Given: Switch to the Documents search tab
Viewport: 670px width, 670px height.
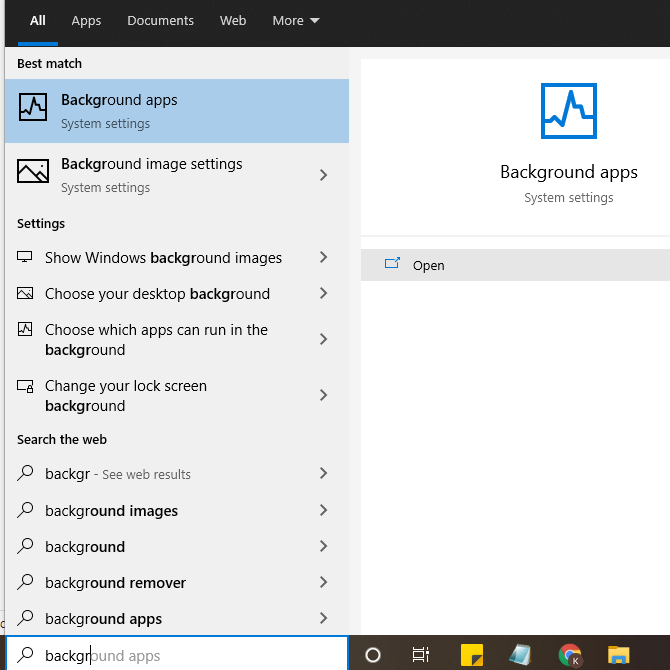Looking at the screenshot, I should pyautogui.click(x=160, y=21).
